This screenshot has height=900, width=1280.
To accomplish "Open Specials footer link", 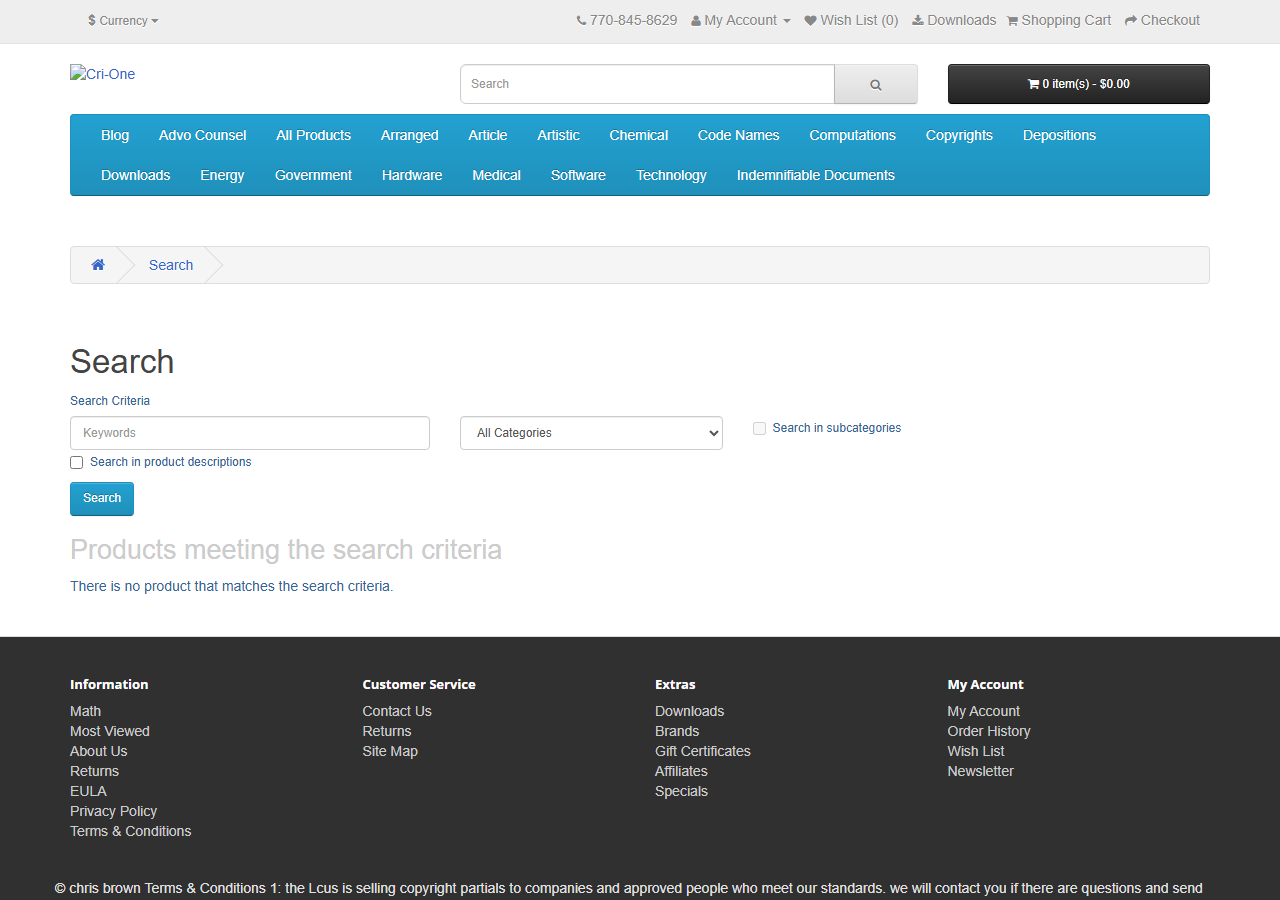I will pyautogui.click(x=681, y=791).
